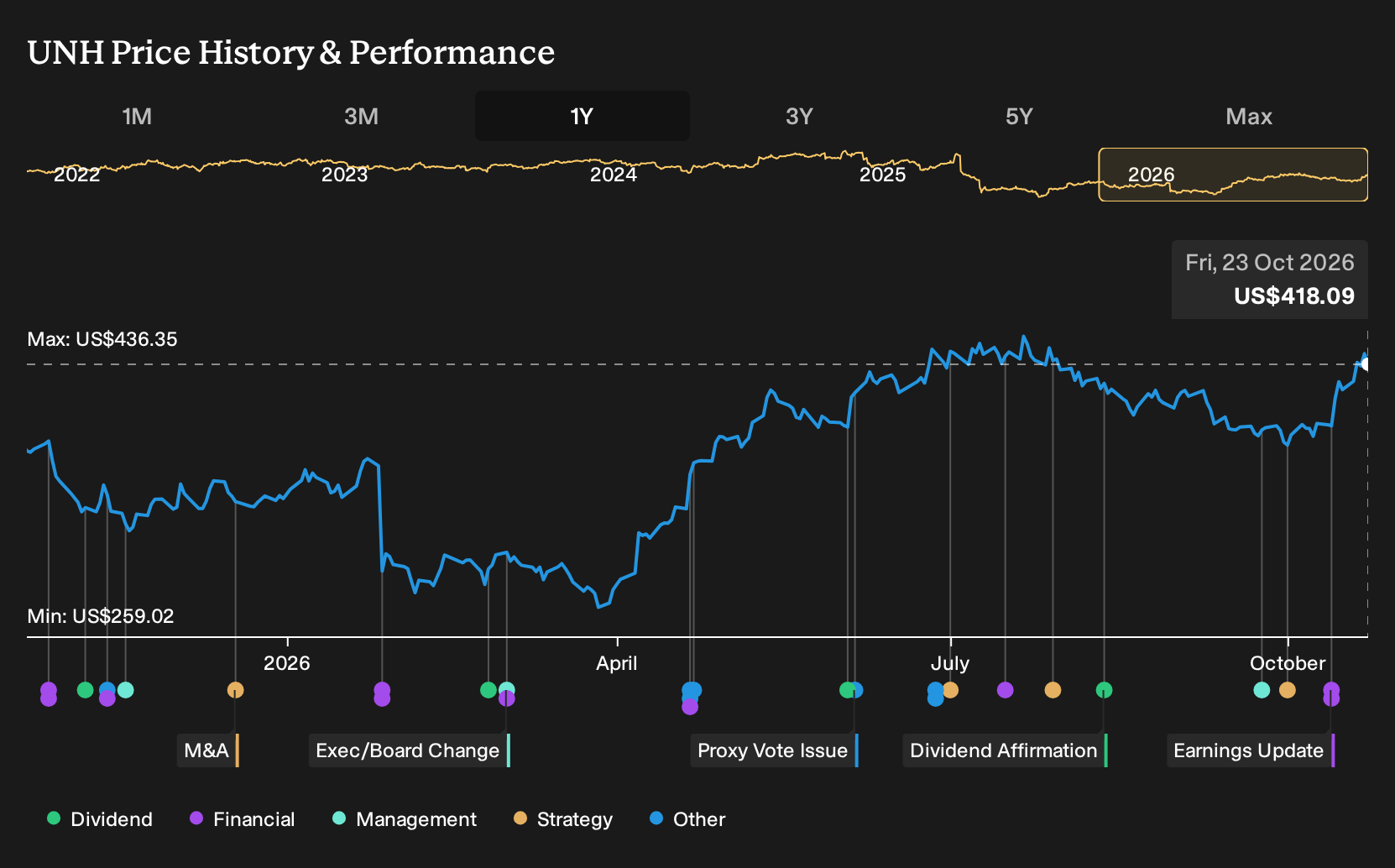Click the lone purple Financial marker after July
This screenshot has height=868, width=1395.
pos(1006,690)
